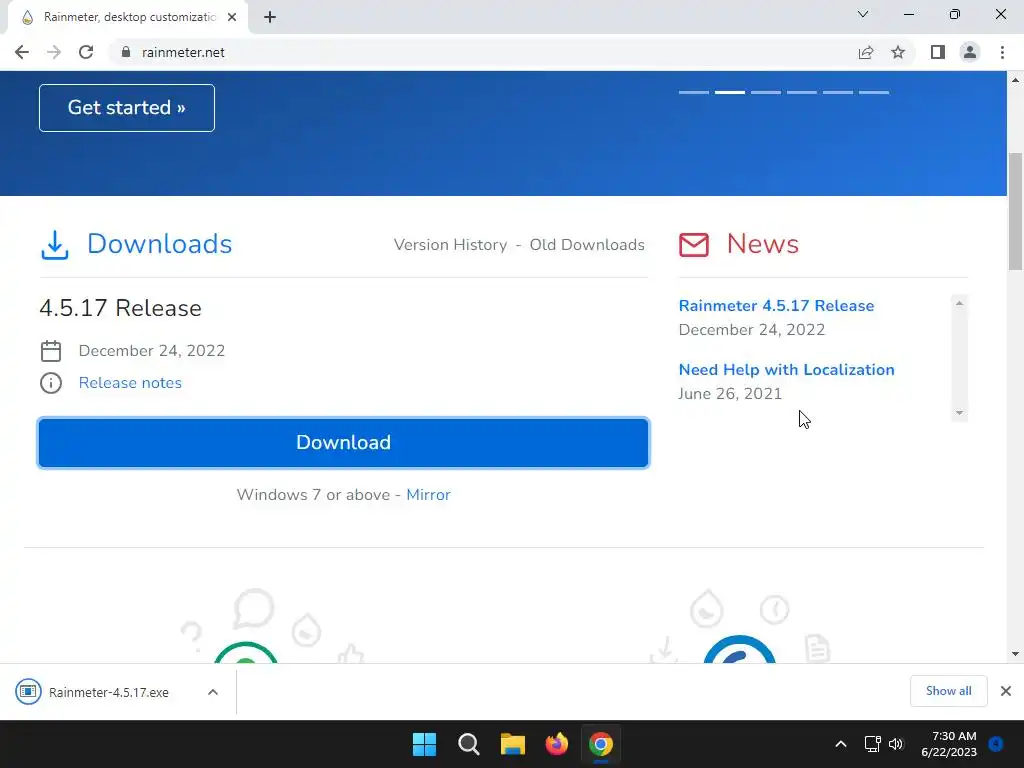Open Windows taskbar search
Image resolution: width=1024 pixels, height=768 pixels.
click(469, 744)
